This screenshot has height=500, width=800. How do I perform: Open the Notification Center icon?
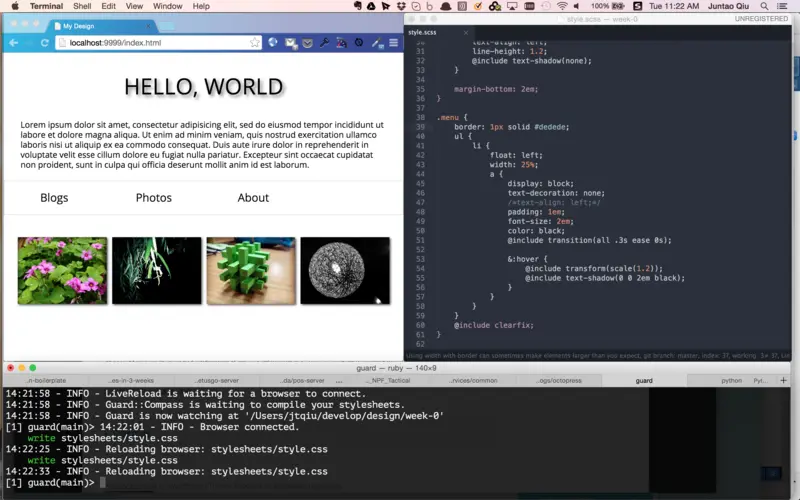(x=782, y=6)
